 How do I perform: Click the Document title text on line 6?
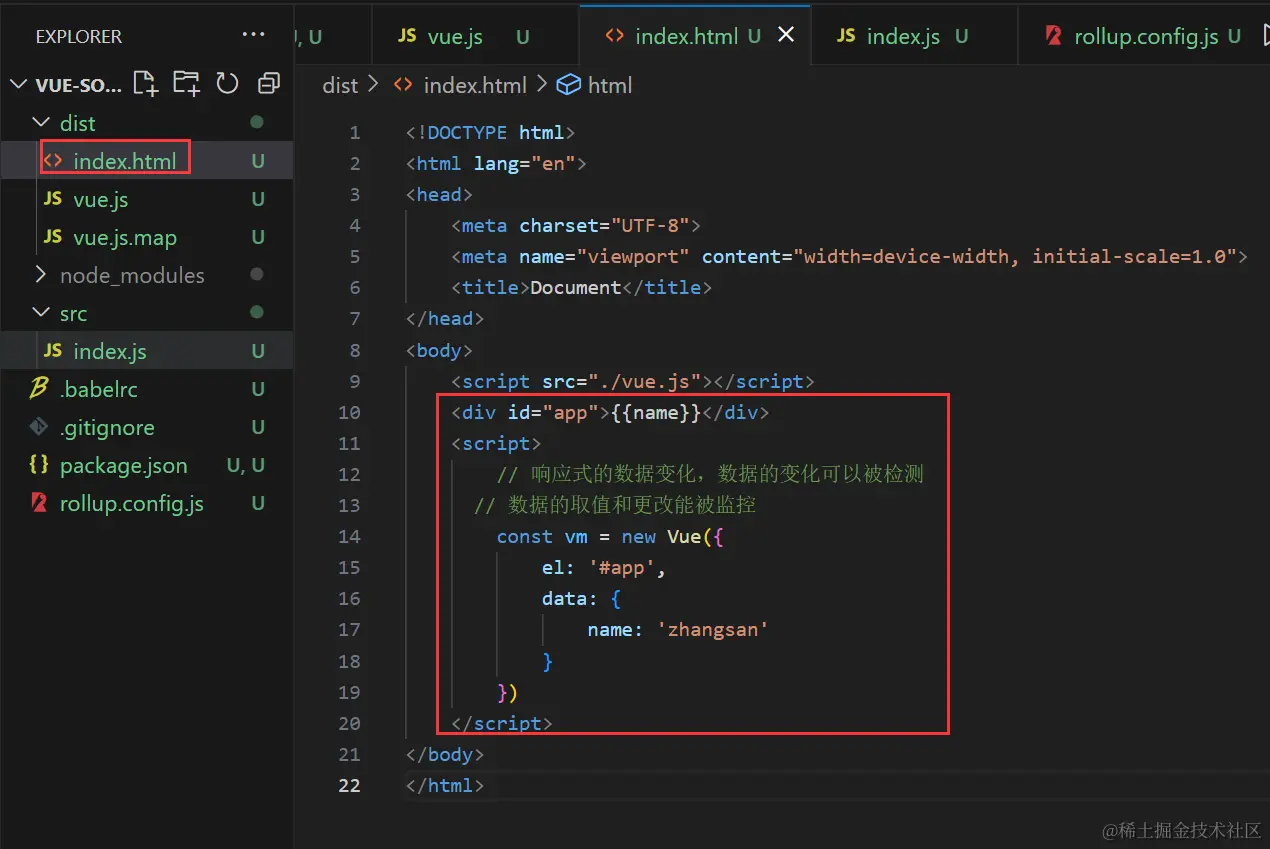pyautogui.click(x=576, y=287)
